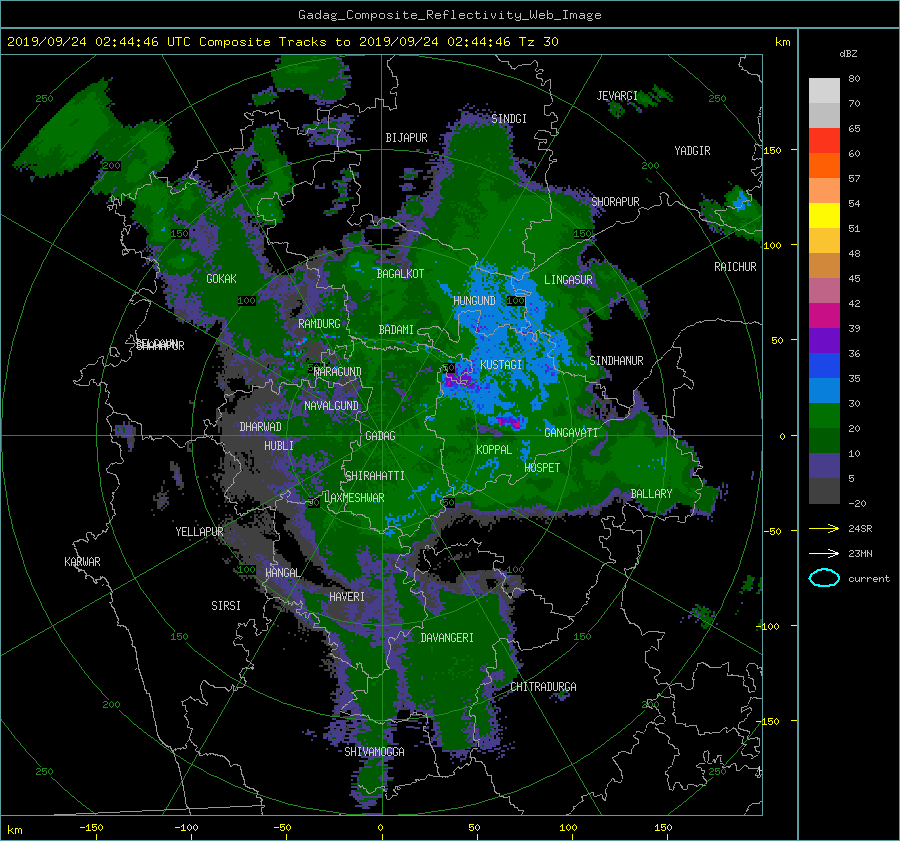
Task: Click the 'SHORAPUR' city label
Action: click(615, 202)
